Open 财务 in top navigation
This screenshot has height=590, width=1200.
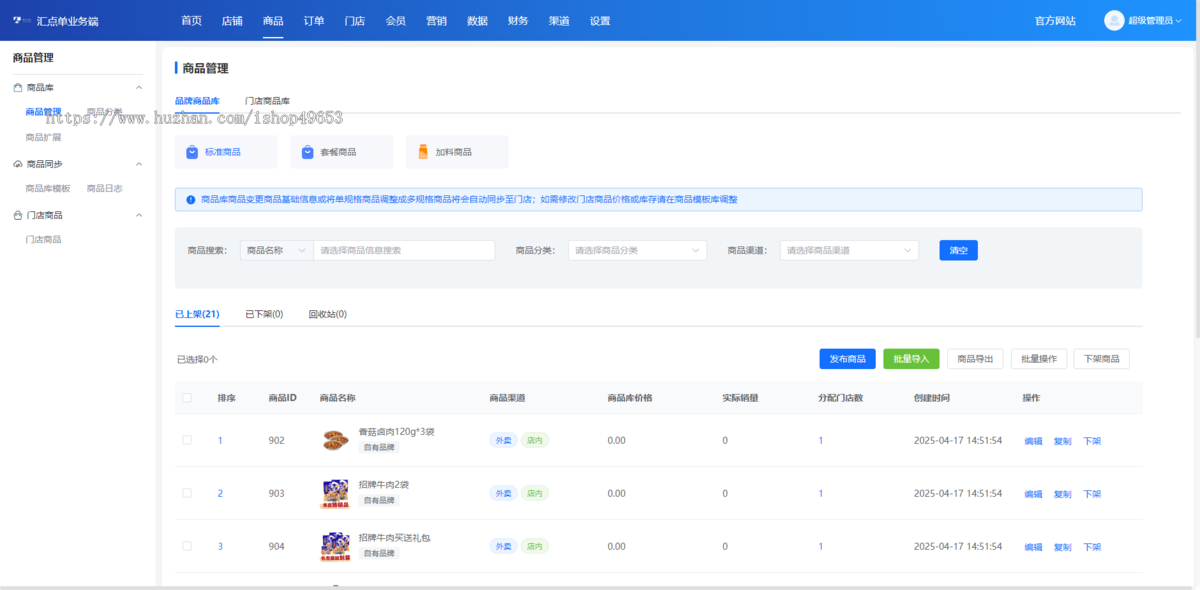click(x=518, y=21)
